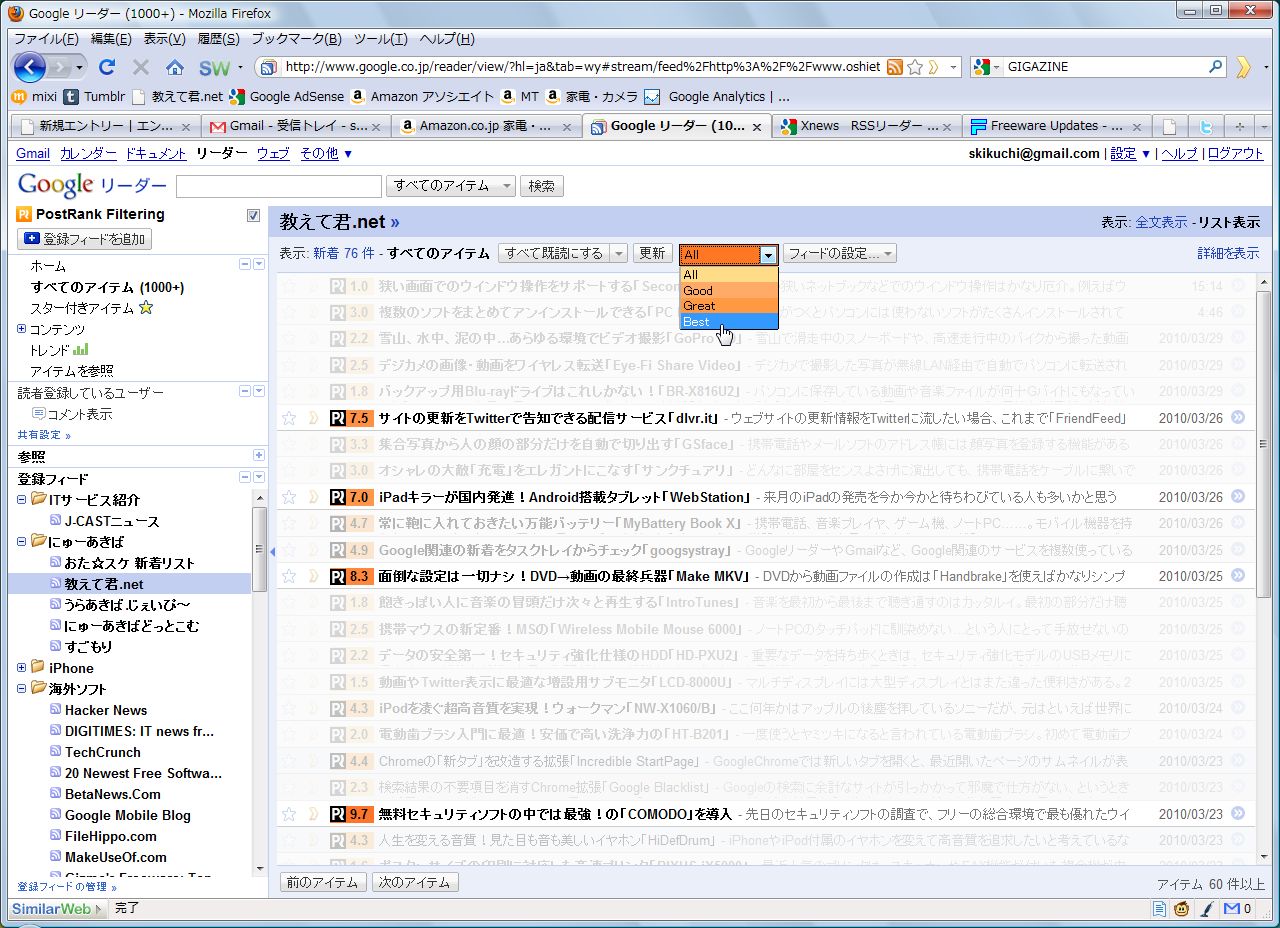Select the Hacker News feed
The width and height of the screenshot is (1280, 928).
pos(106,710)
